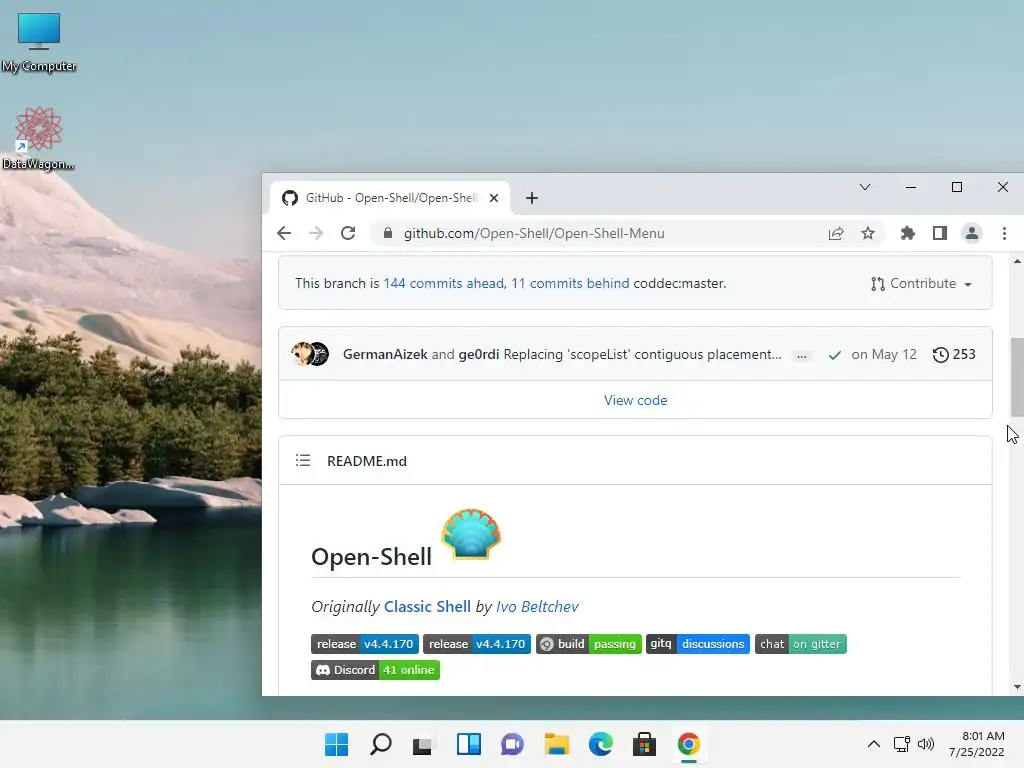Show hidden system tray icons
This screenshot has height=768, width=1024.
tap(874, 744)
